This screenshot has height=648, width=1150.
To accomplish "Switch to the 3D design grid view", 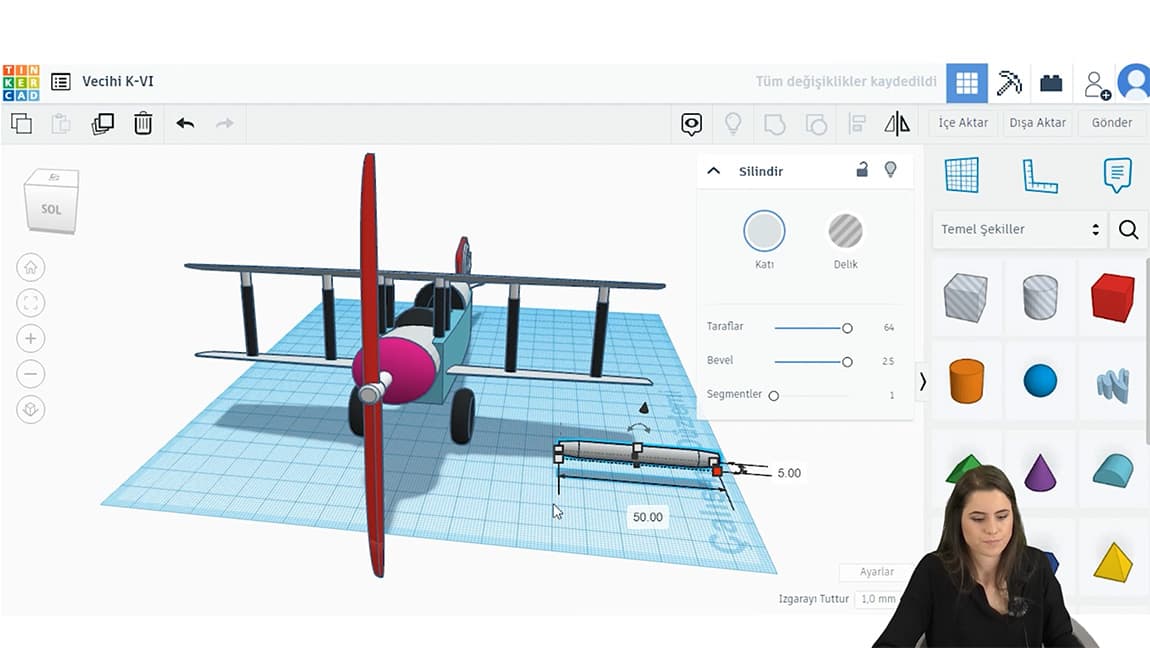I will click(966, 84).
